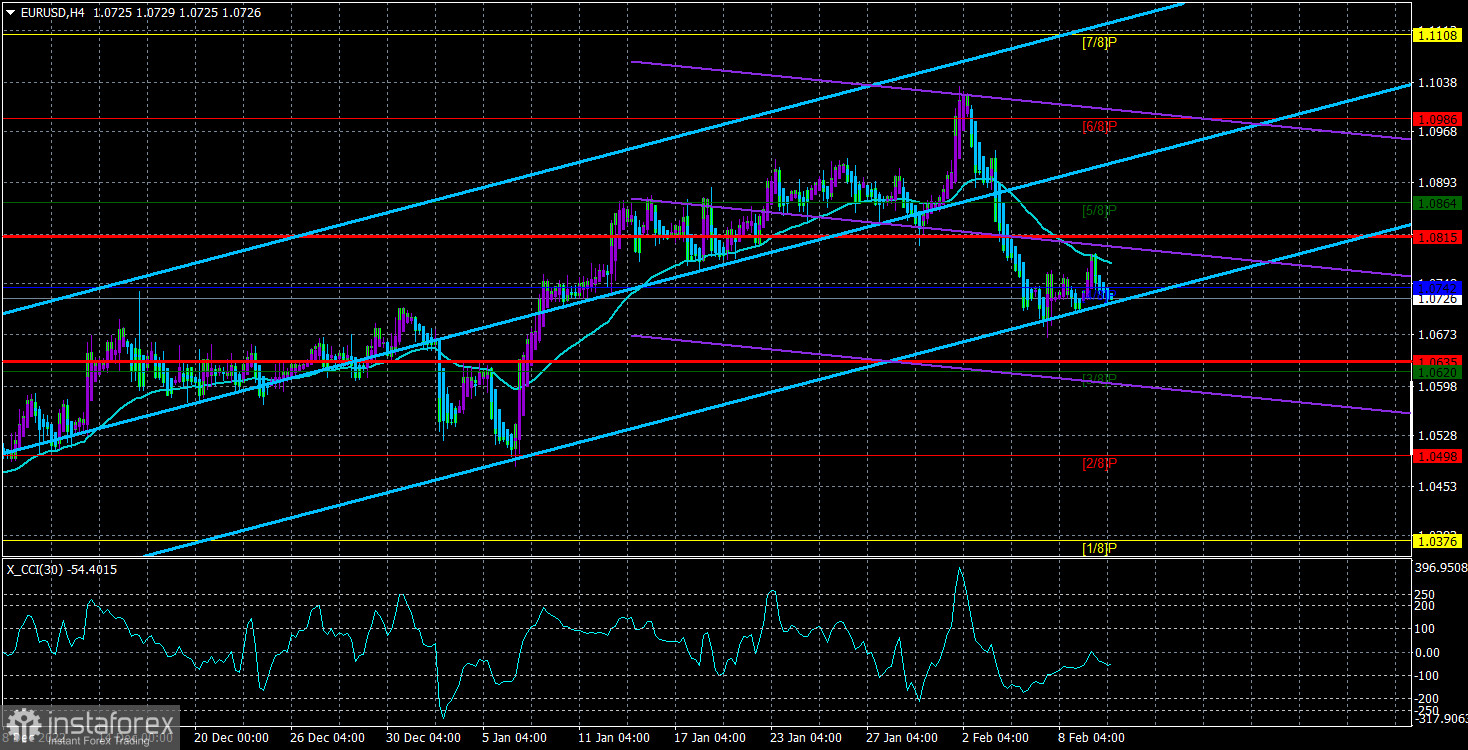Click the 1.1038 price scale value
Viewport: 1468px width, 750px height.
click(1437, 81)
